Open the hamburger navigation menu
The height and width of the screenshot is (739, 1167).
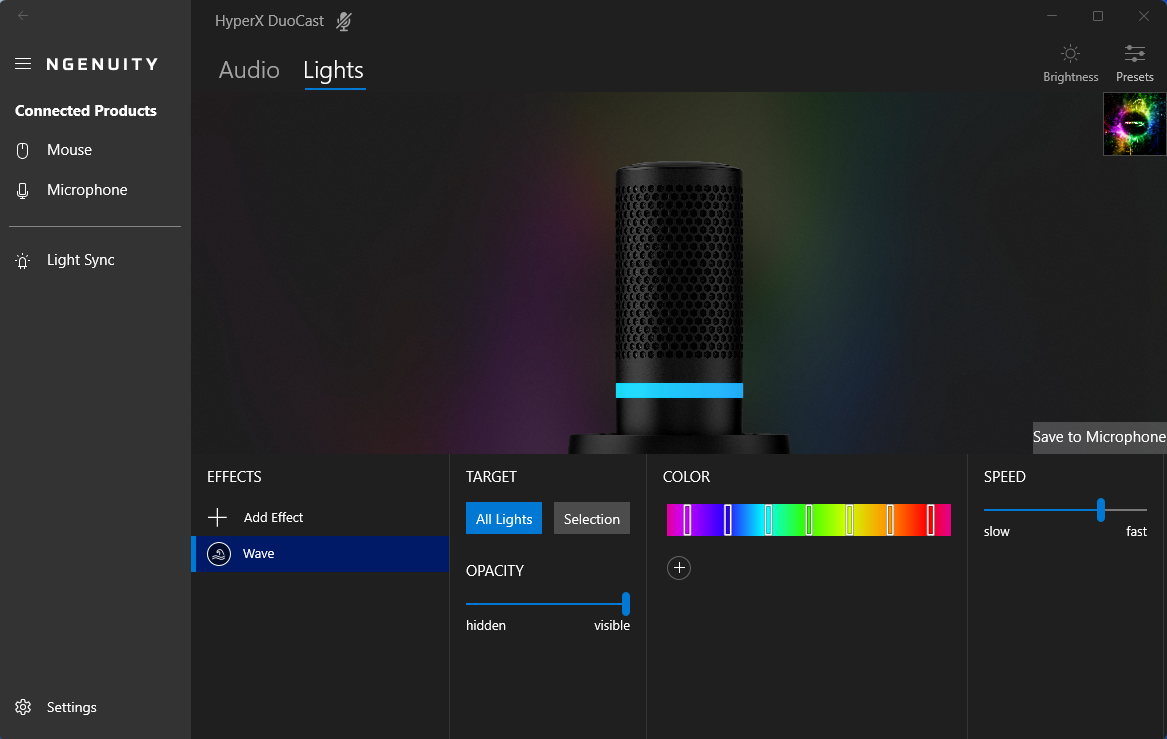(x=23, y=64)
